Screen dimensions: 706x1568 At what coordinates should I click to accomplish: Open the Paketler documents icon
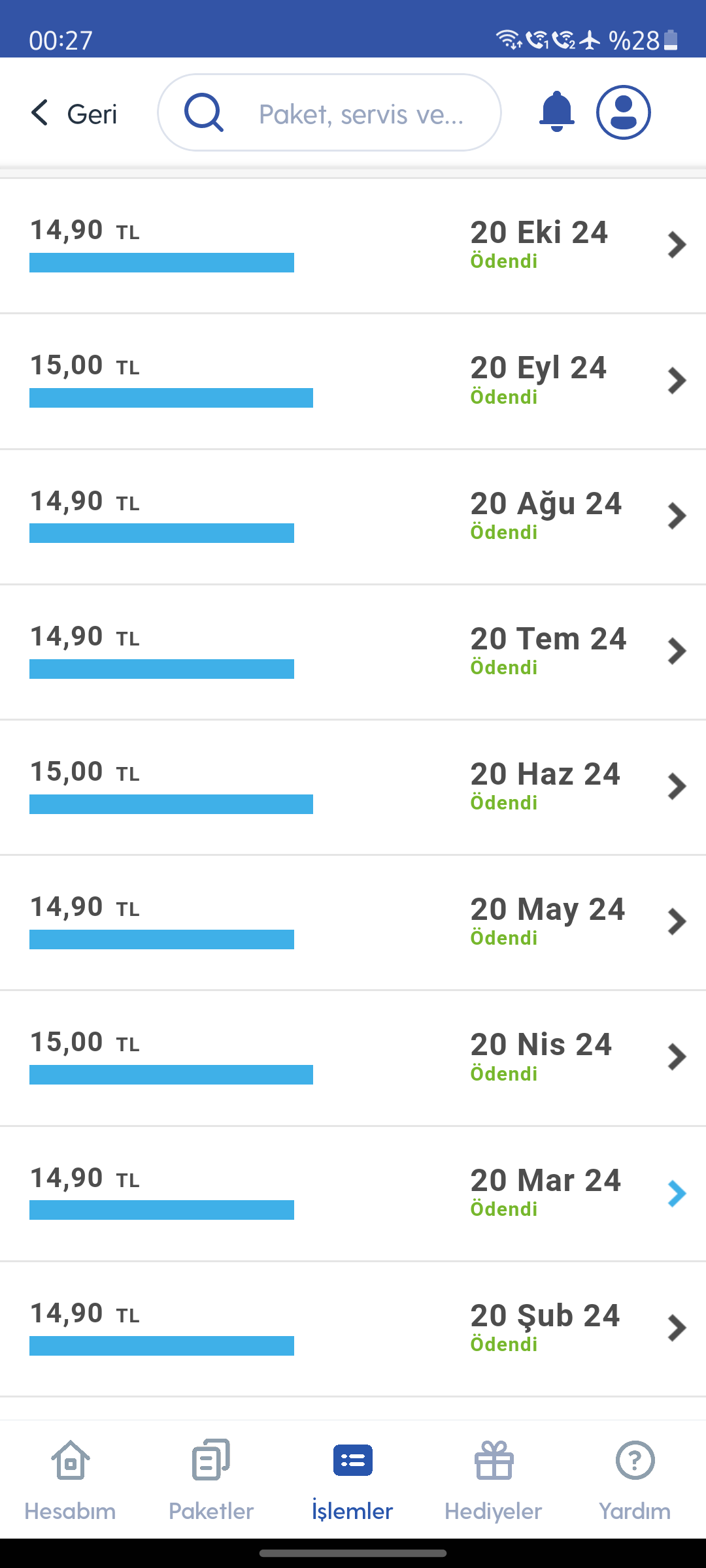click(211, 1460)
